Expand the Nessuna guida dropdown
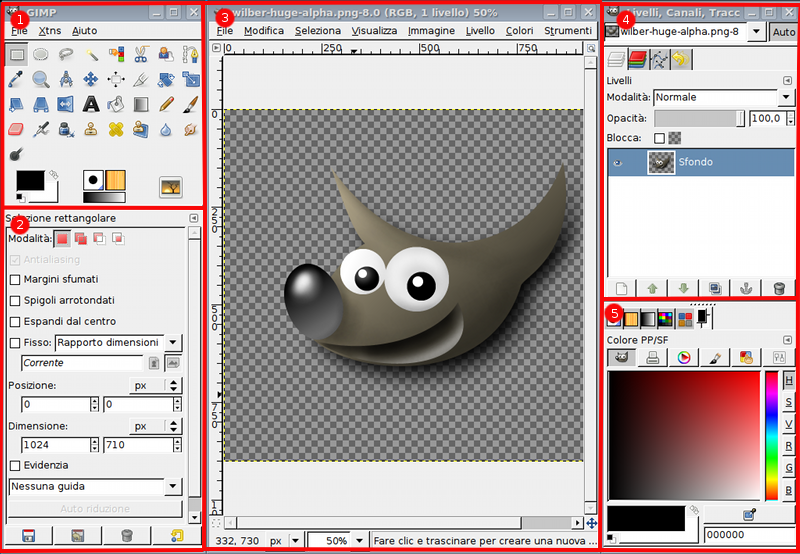The width and height of the screenshot is (800, 554). click(173, 486)
